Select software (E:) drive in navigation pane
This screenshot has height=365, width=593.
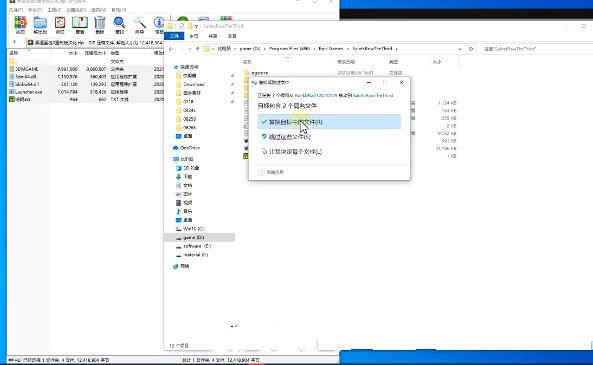[x=193, y=246]
